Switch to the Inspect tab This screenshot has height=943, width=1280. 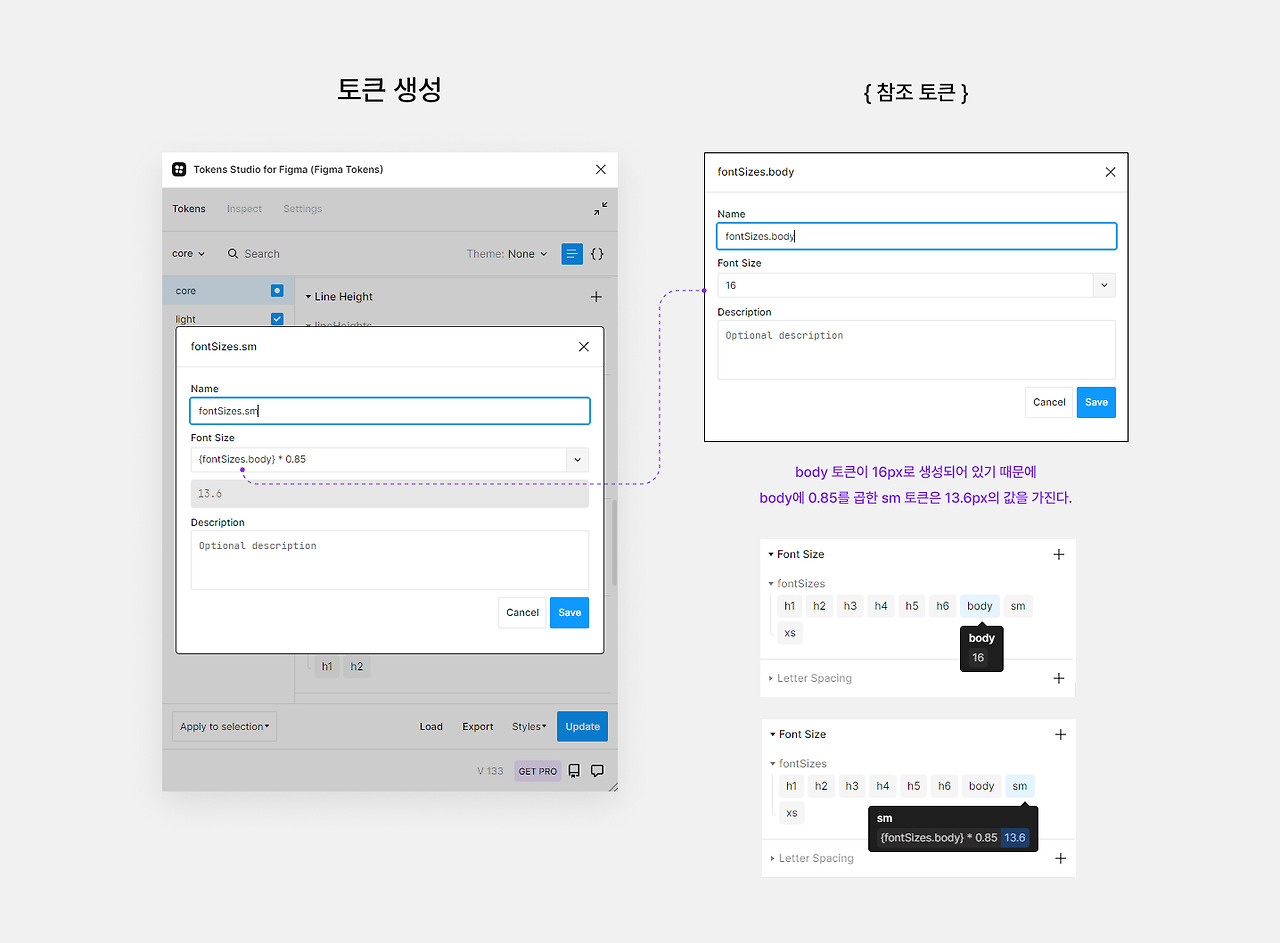244,208
